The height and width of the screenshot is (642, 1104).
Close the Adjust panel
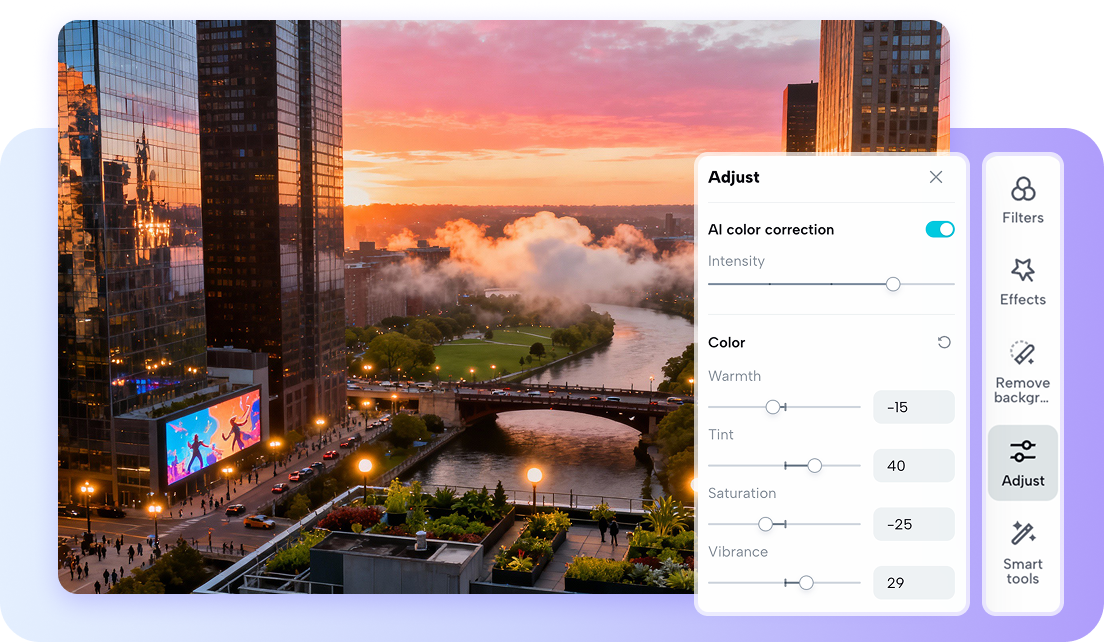935,177
